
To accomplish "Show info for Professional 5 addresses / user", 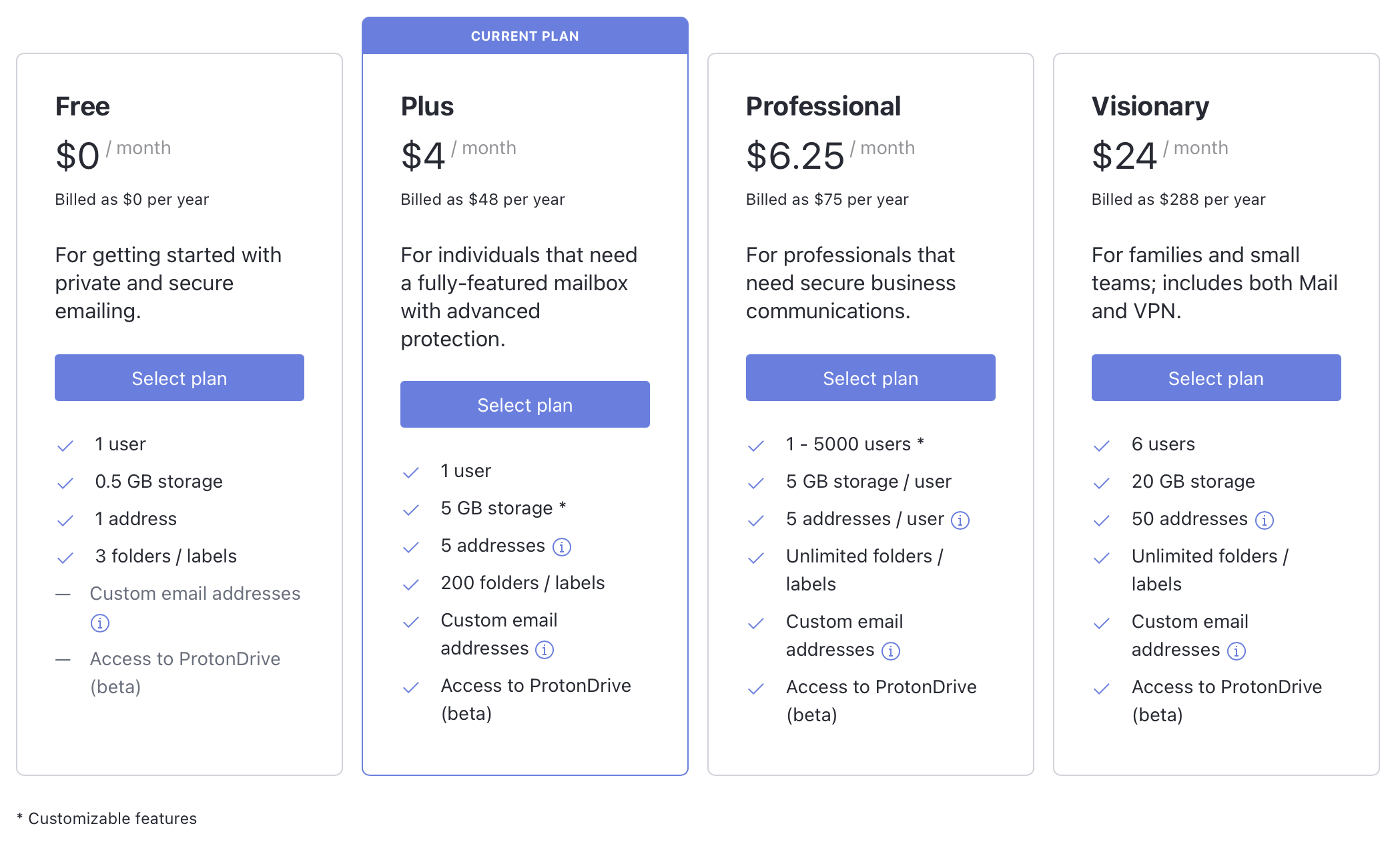I will click(960, 520).
